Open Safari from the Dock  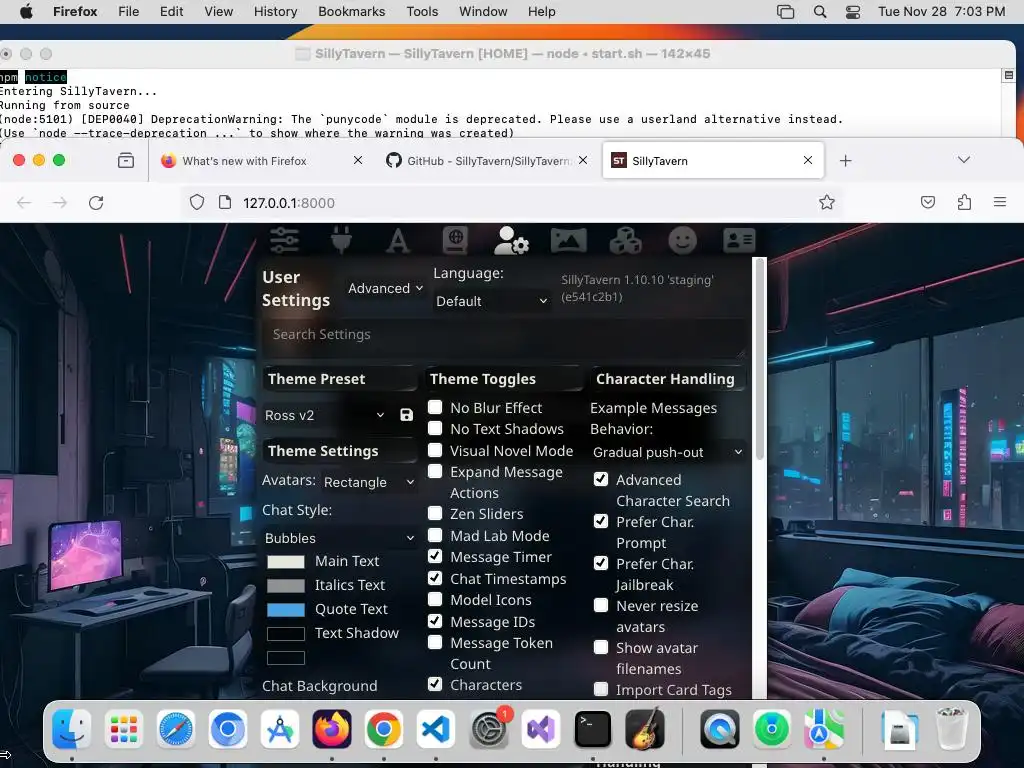coord(176,729)
